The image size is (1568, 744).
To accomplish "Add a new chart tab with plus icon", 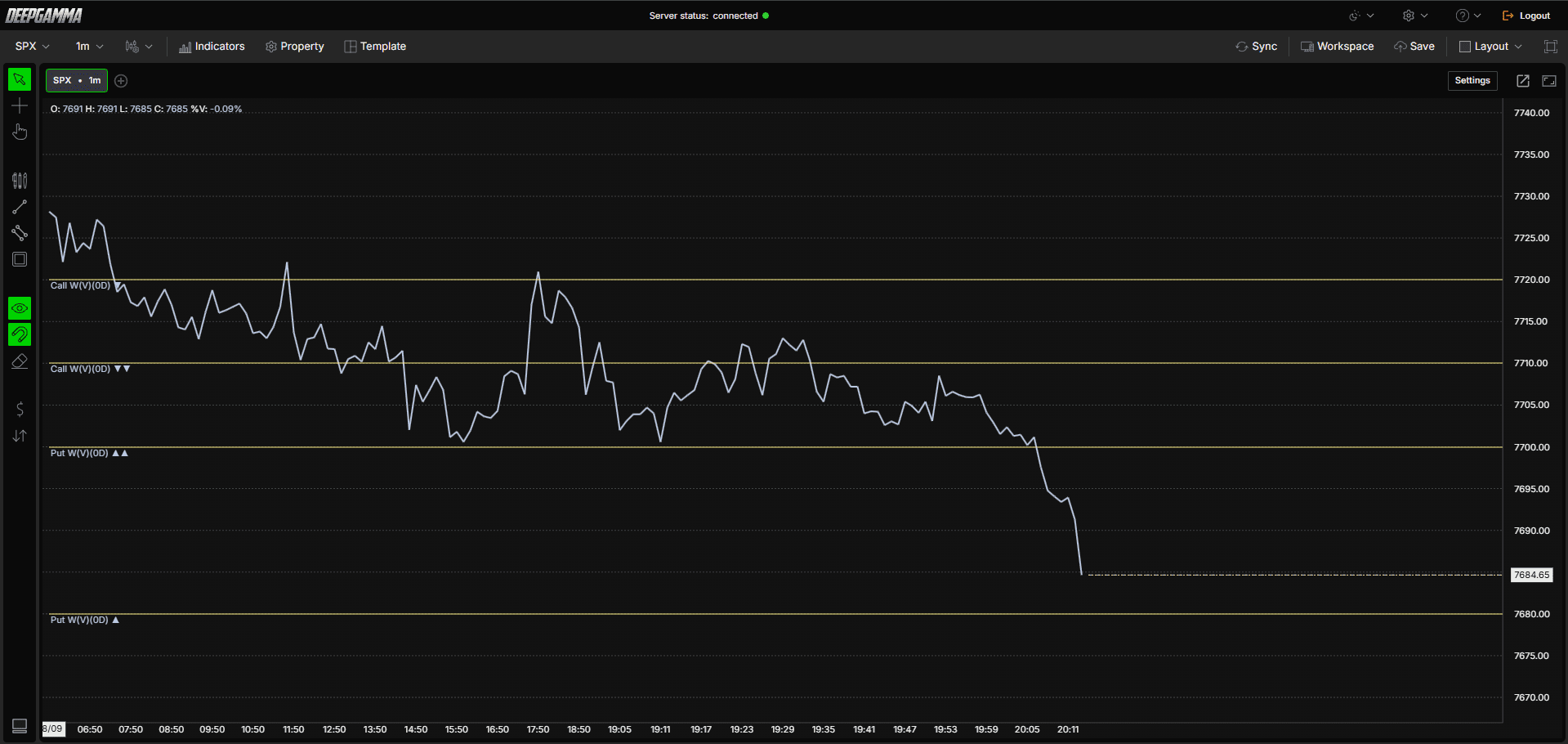I will pyautogui.click(x=121, y=80).
